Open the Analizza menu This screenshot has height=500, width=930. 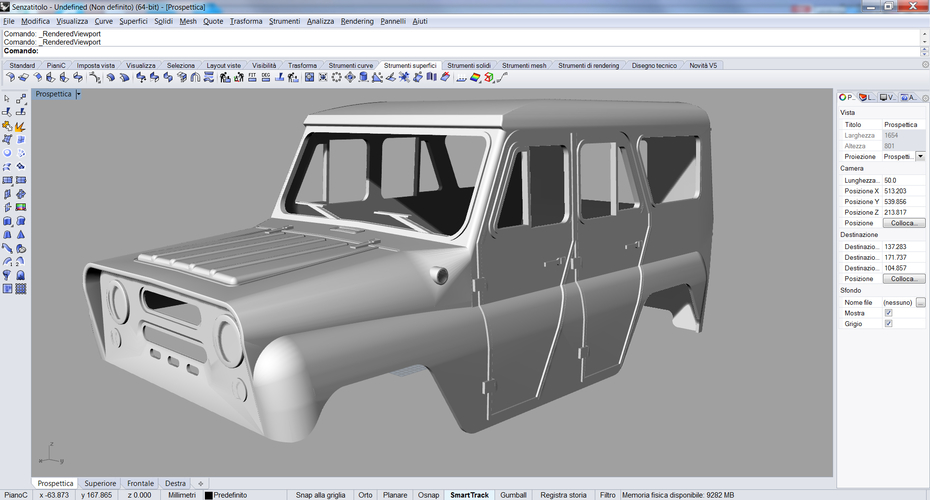pos(320,21)
